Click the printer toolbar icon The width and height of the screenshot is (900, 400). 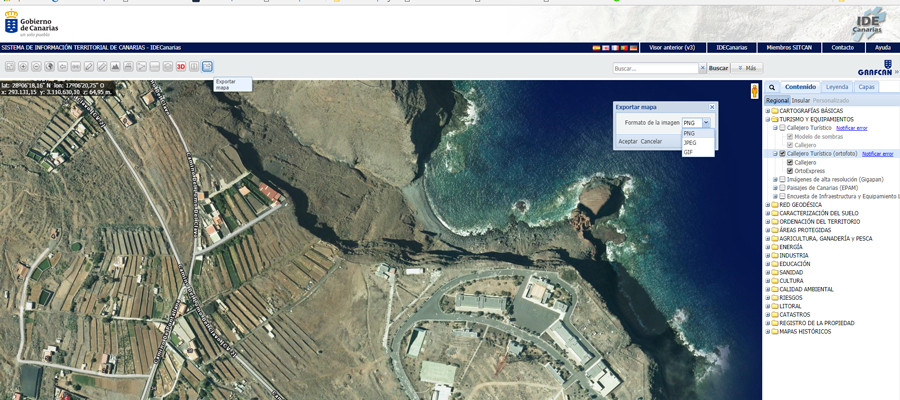[x=128, y=67]
